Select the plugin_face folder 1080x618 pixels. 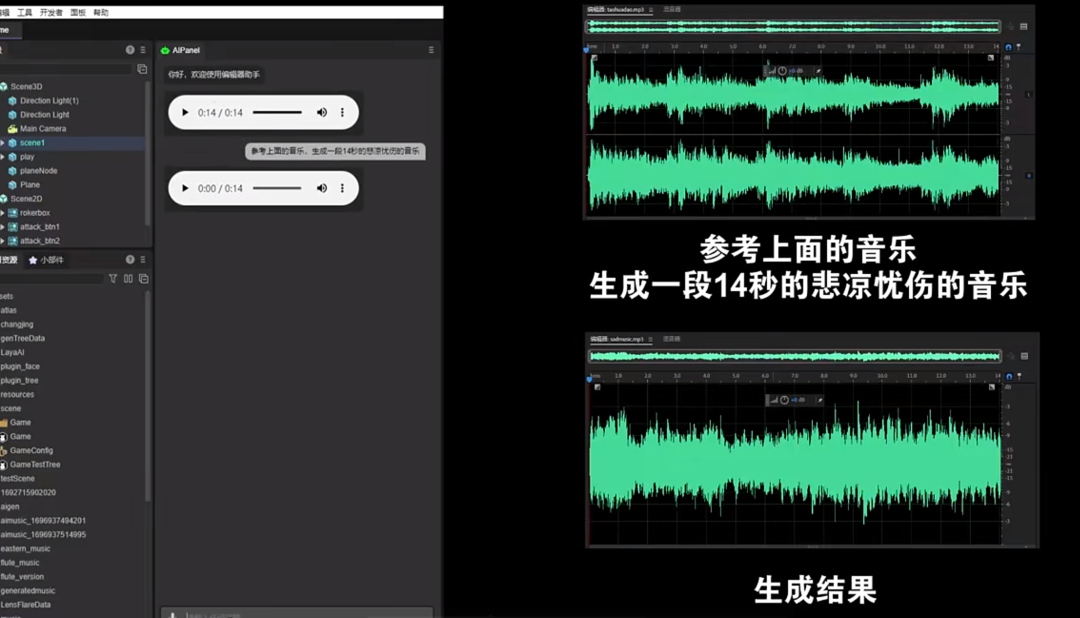point(20,367)
